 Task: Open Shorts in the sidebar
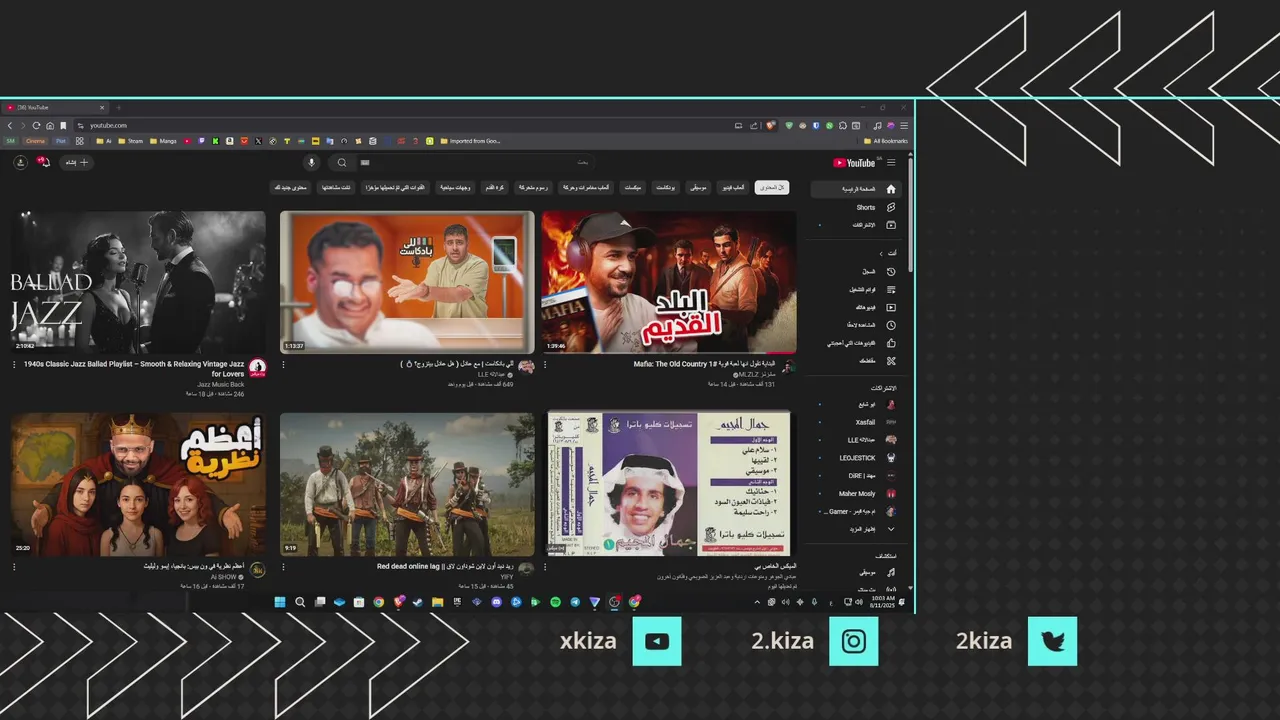855,207
